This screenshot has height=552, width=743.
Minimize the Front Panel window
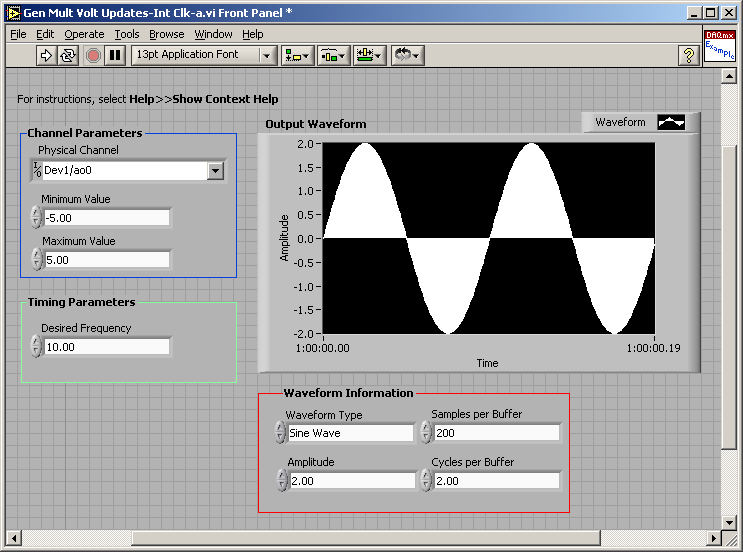pyautogui.click(x=694, y=13)
